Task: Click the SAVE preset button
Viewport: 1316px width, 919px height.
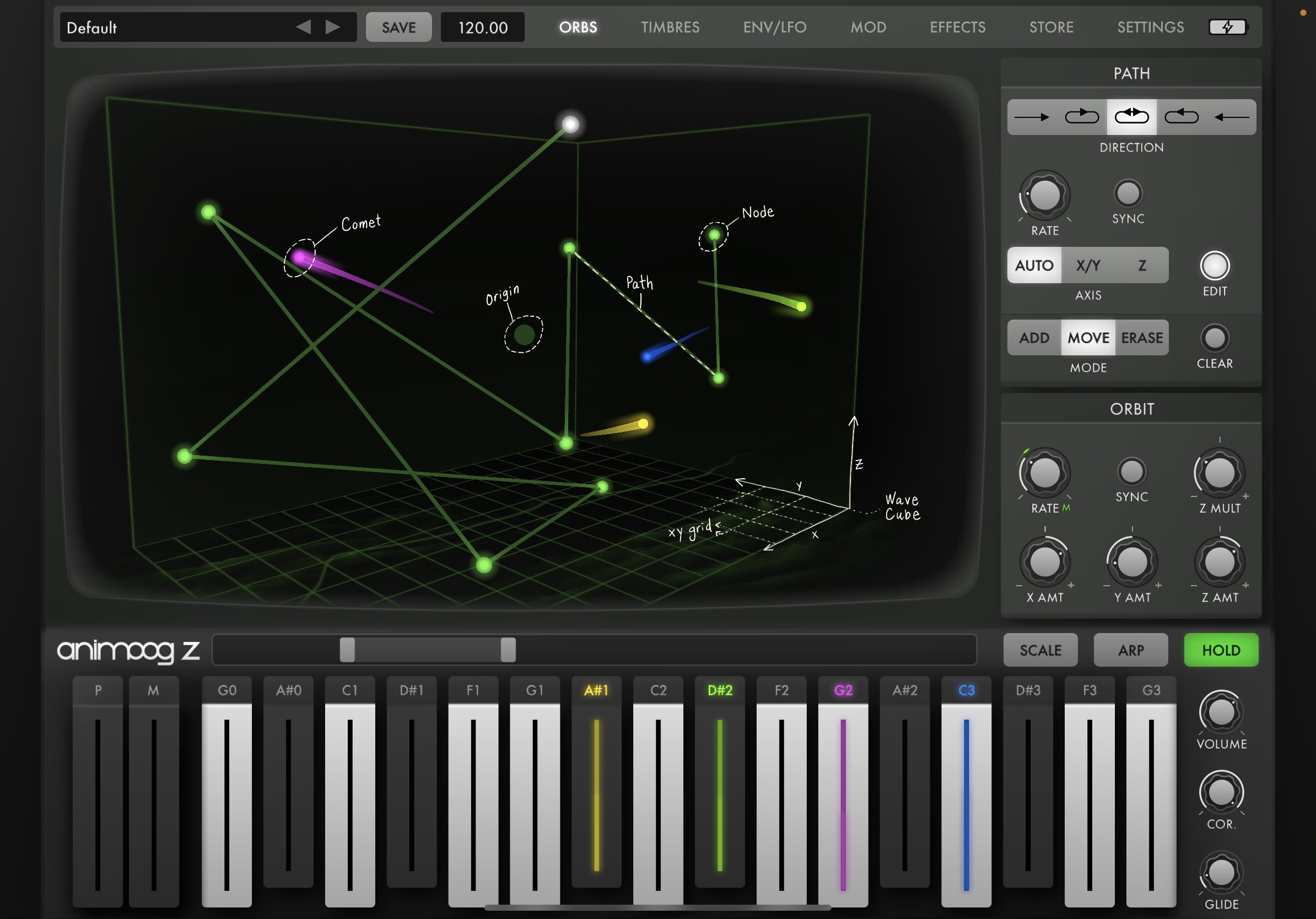Action: point(398,27)
